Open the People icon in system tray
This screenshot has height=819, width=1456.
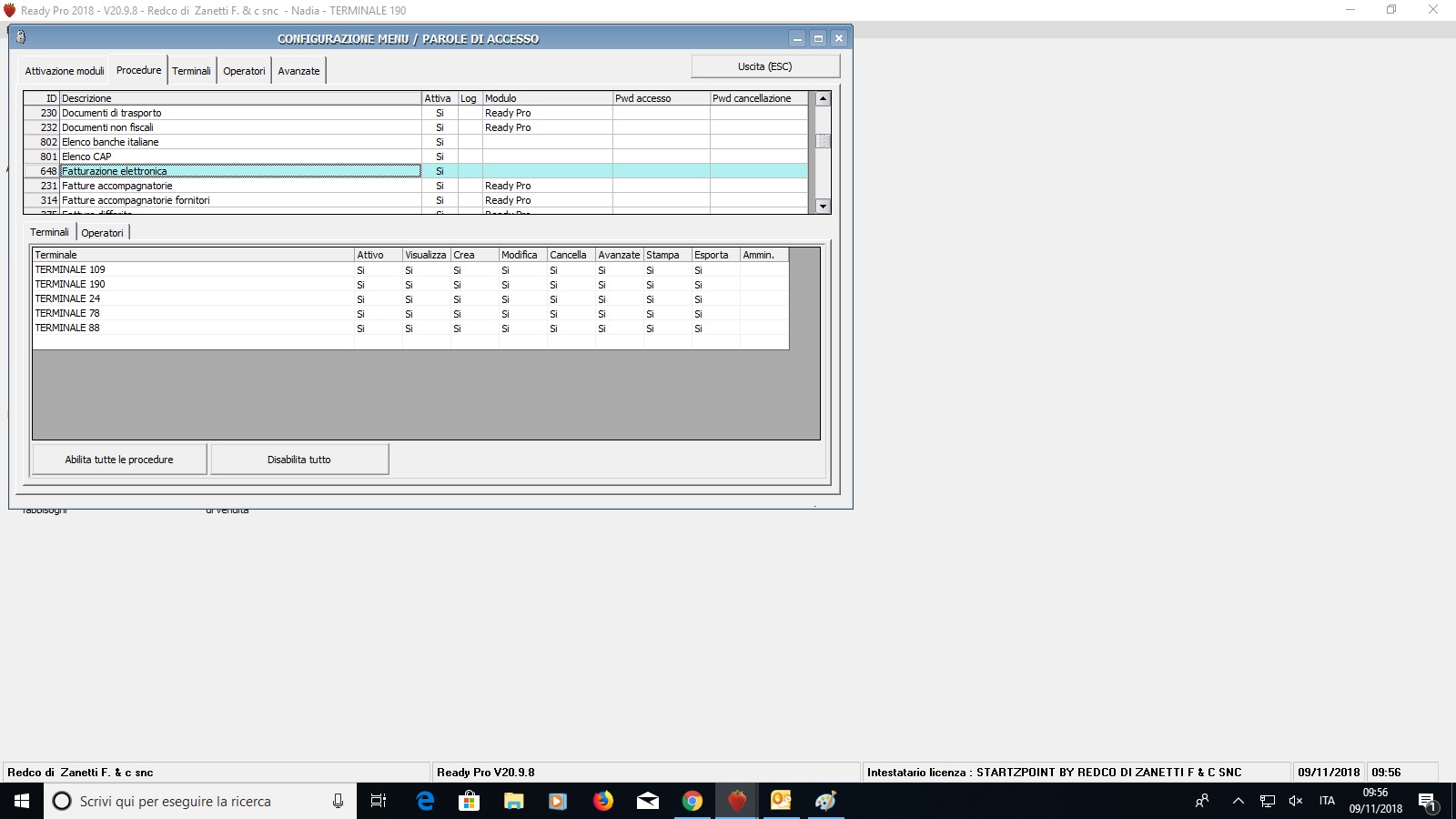click(x=1202, y=801)
